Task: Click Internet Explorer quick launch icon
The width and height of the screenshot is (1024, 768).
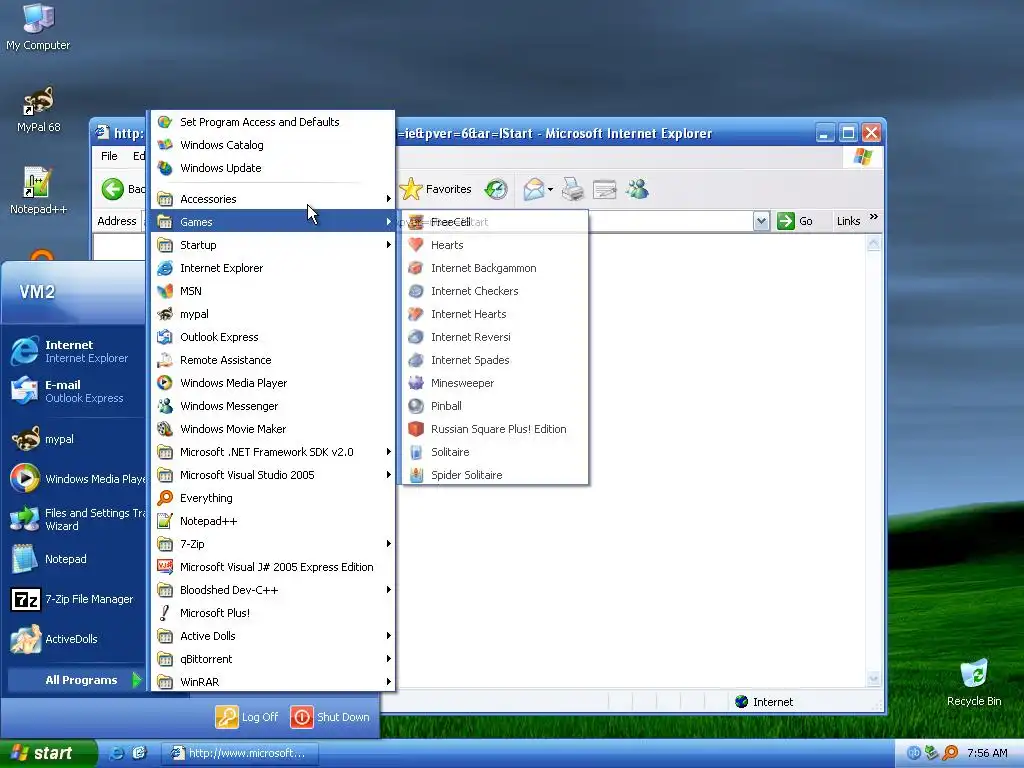Action: click(116, 753)
